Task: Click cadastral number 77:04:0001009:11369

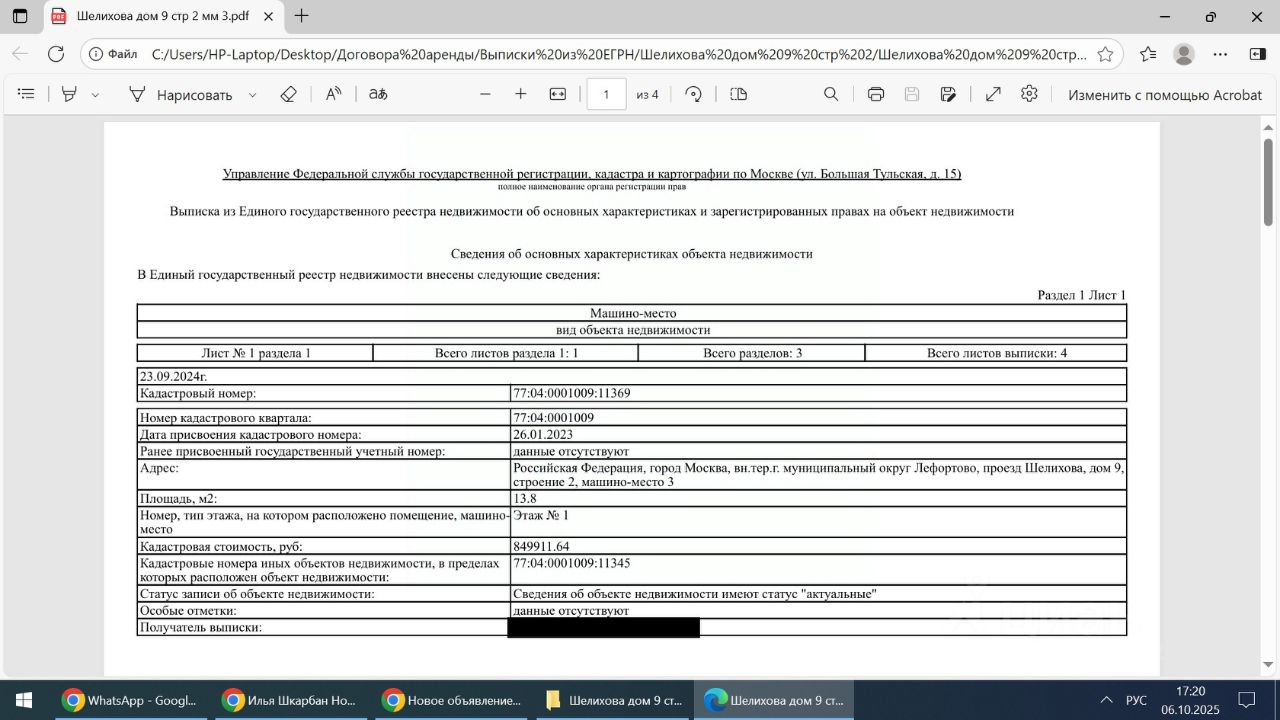Action: tap(571, 393)
